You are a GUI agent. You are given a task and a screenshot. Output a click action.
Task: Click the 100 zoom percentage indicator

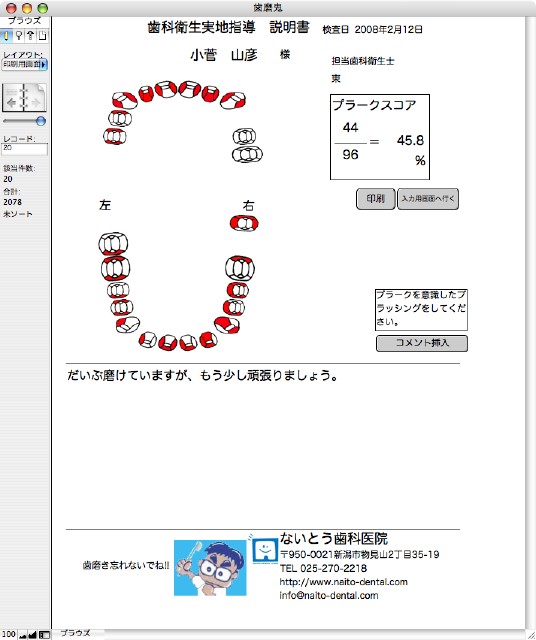point(9,635)
